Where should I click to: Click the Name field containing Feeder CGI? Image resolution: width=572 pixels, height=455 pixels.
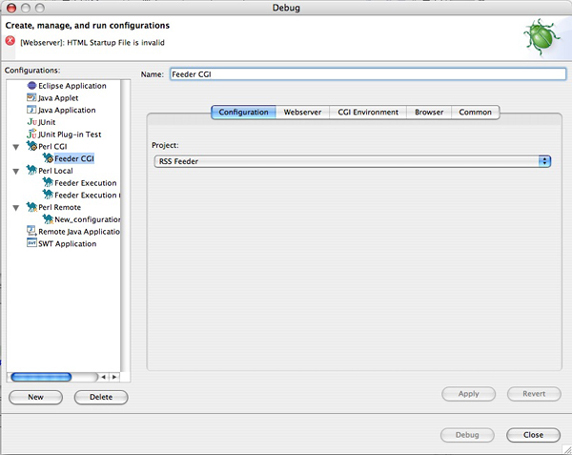[368, 74]
